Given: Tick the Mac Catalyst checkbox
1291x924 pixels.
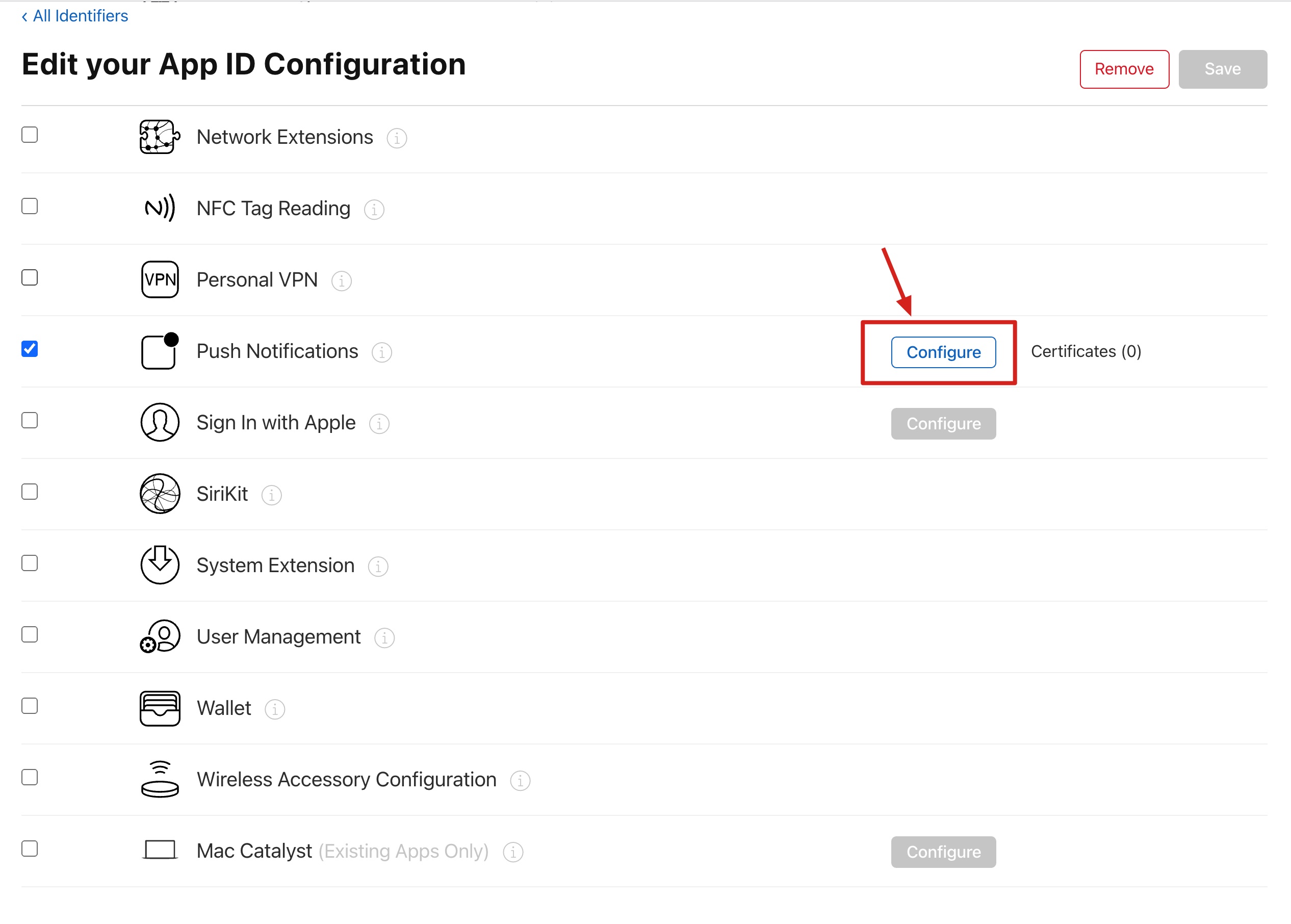Looking at the screenshot, I should click(x=30, y=849).
